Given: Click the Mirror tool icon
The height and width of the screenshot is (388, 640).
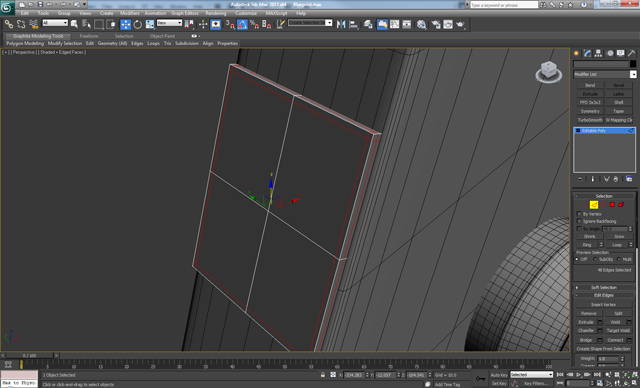Looking at the screenshot, I should tap(341, 24).
